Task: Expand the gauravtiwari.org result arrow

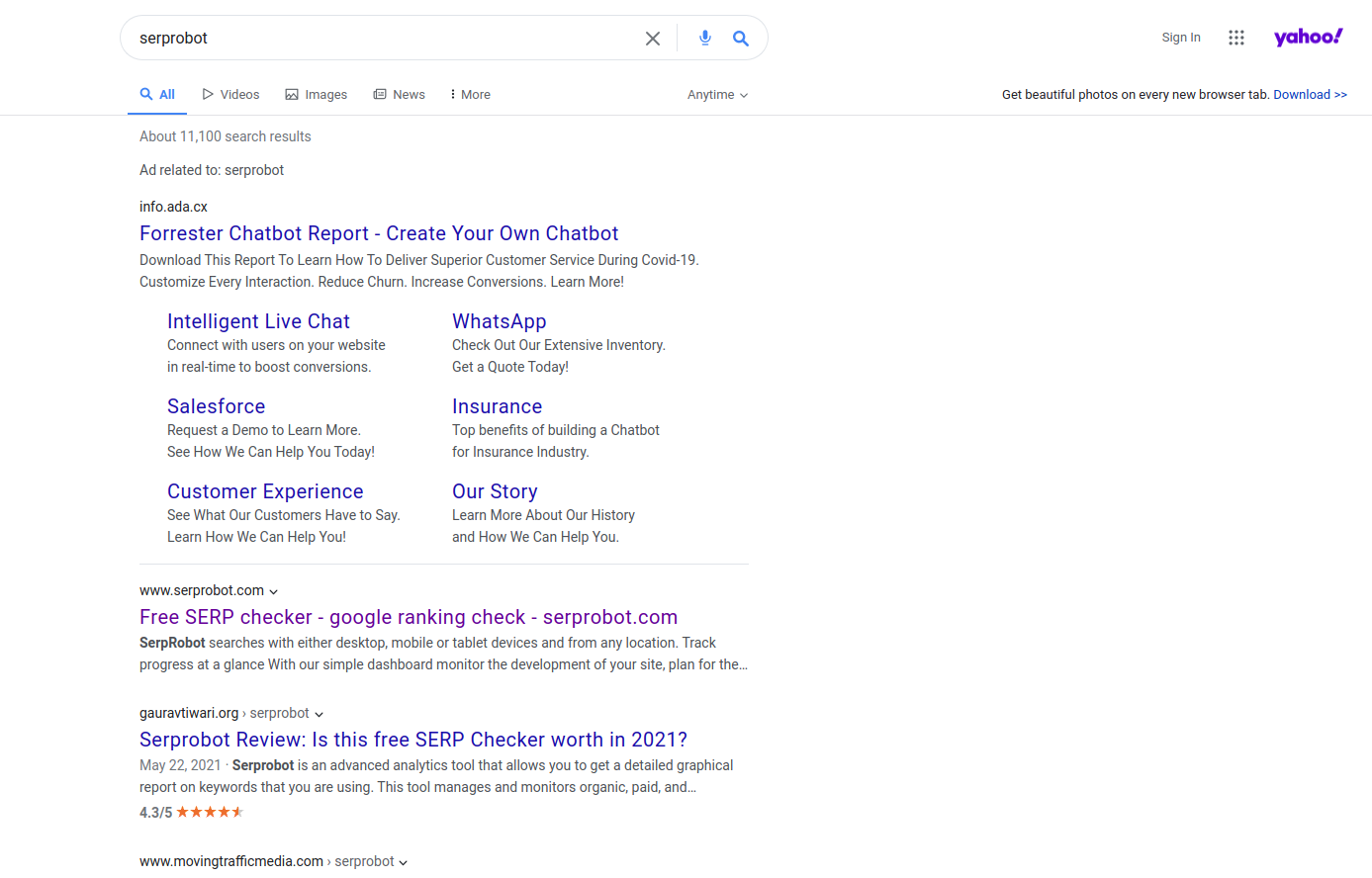Action: click(320, 714)
